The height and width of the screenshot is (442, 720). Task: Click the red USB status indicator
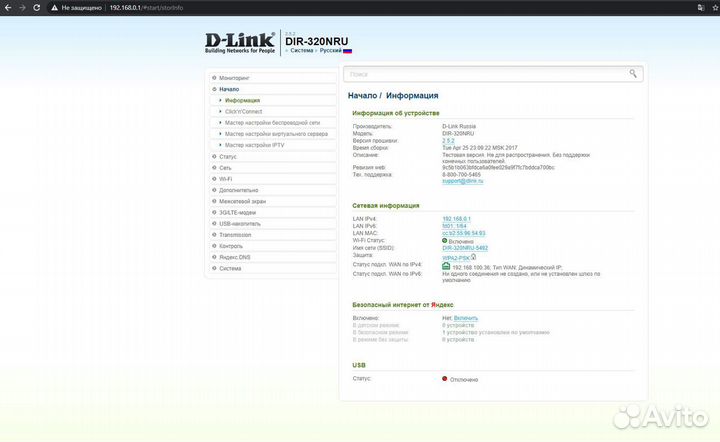coord(444,379)
